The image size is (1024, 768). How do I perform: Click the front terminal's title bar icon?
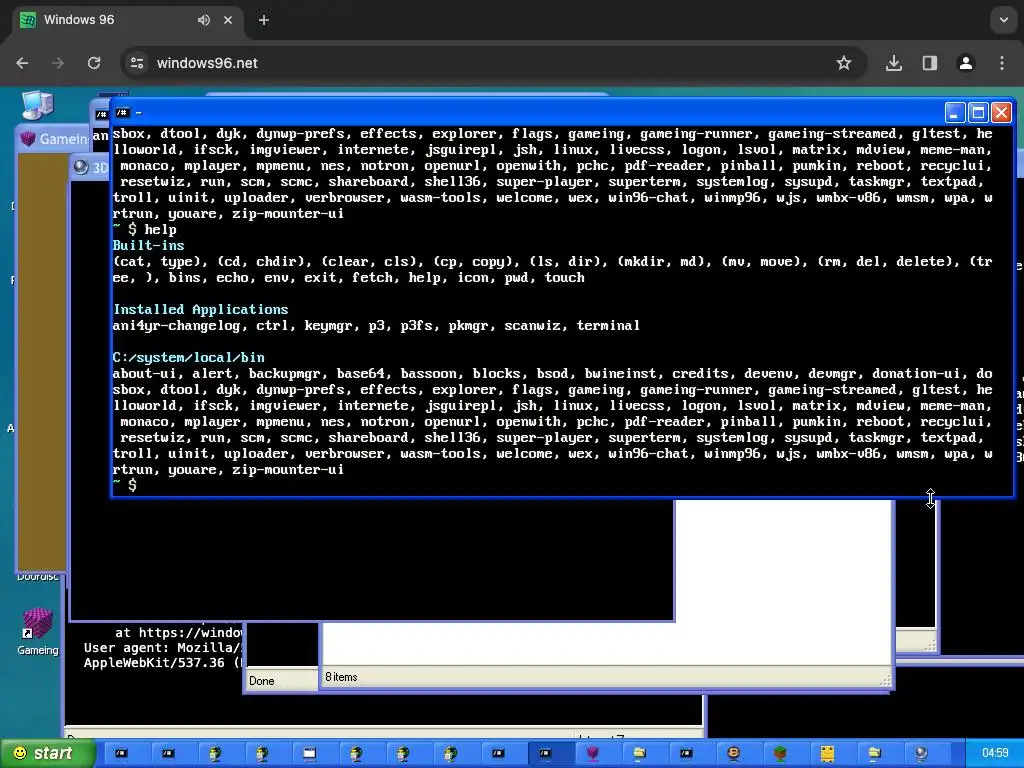click(121, 113)
